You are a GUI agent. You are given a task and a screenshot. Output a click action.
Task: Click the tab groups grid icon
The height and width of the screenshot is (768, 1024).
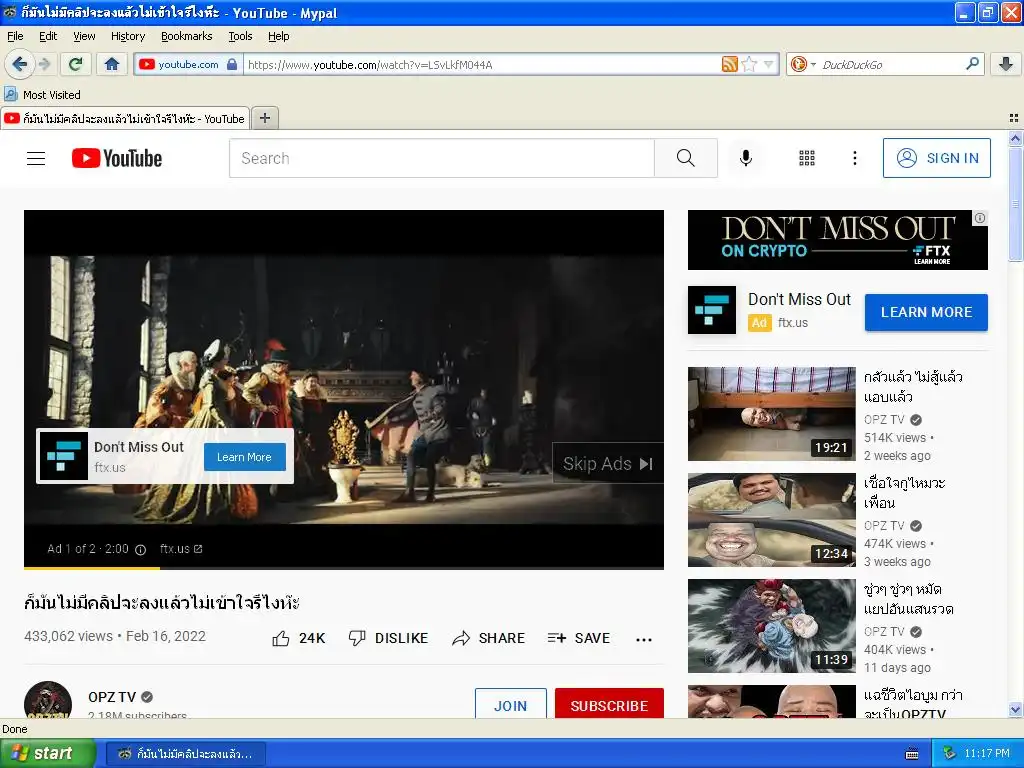pyautogui.click(x=1014, y=118)
